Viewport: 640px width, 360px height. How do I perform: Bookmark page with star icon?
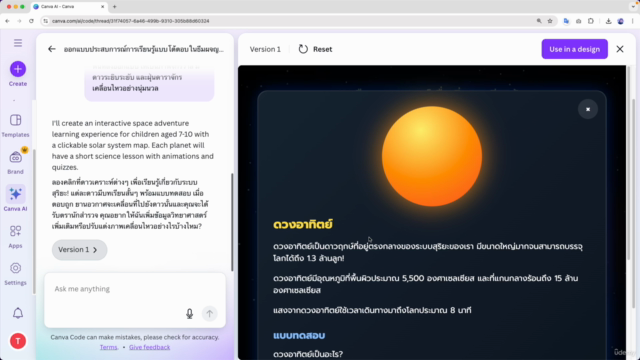(550, 21)
